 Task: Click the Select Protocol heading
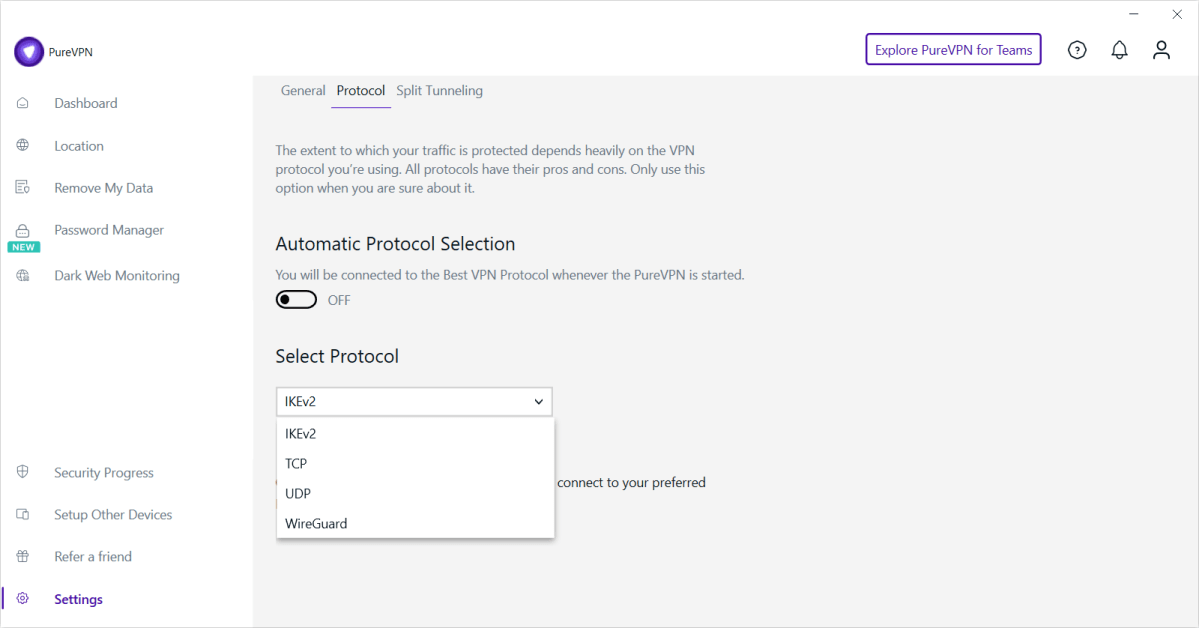pos(336,356)
